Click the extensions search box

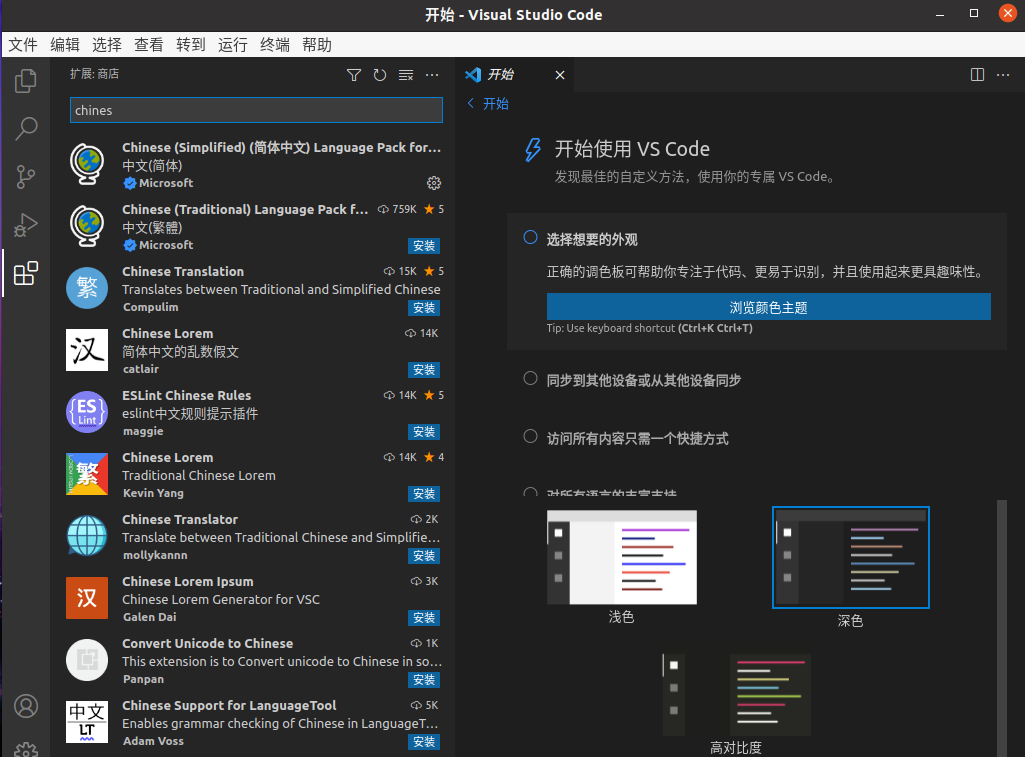[256, 110]
